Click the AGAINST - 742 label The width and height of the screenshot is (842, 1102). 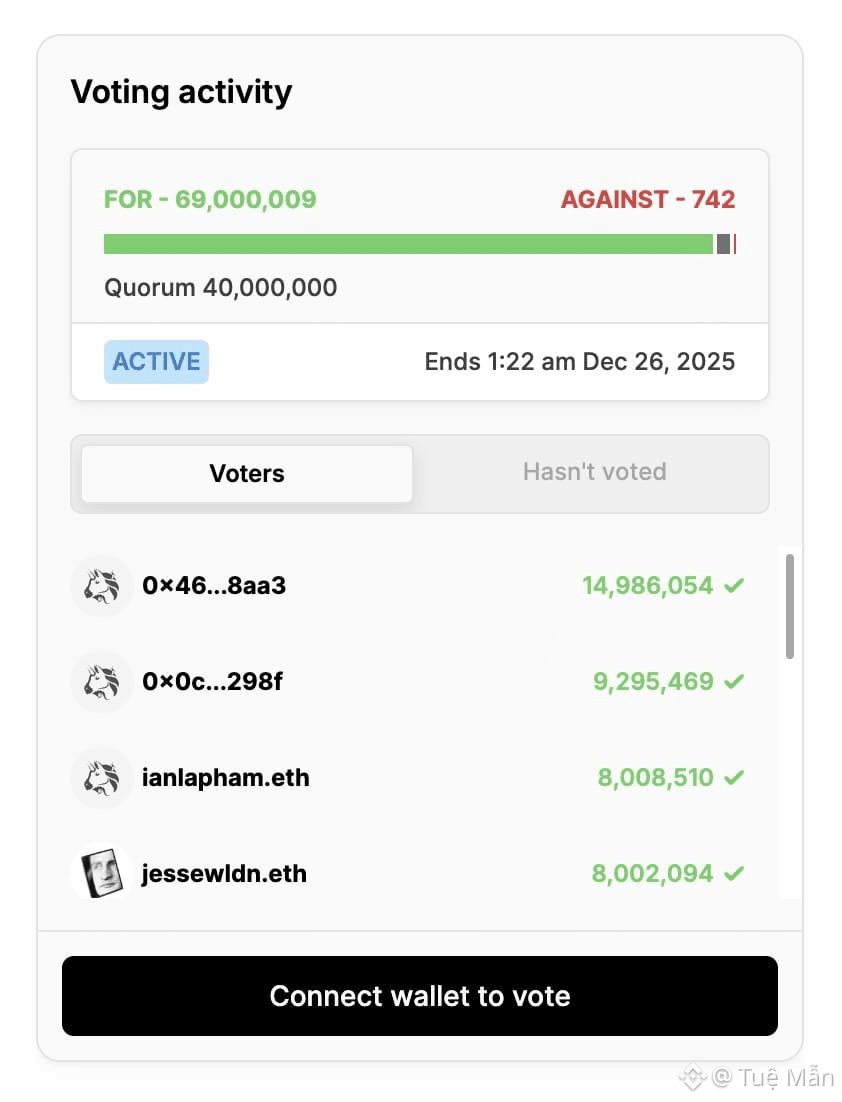pyautogui.click(x=648, y=199)
